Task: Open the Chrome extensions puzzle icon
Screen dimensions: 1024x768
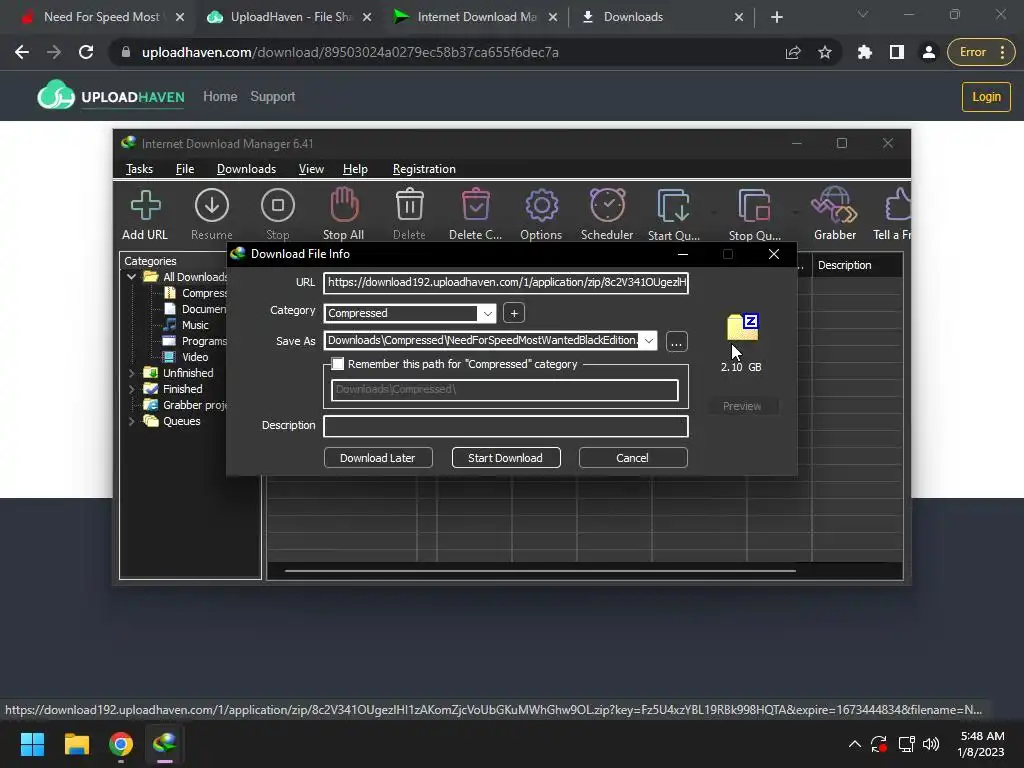Action: click(865, 52)
